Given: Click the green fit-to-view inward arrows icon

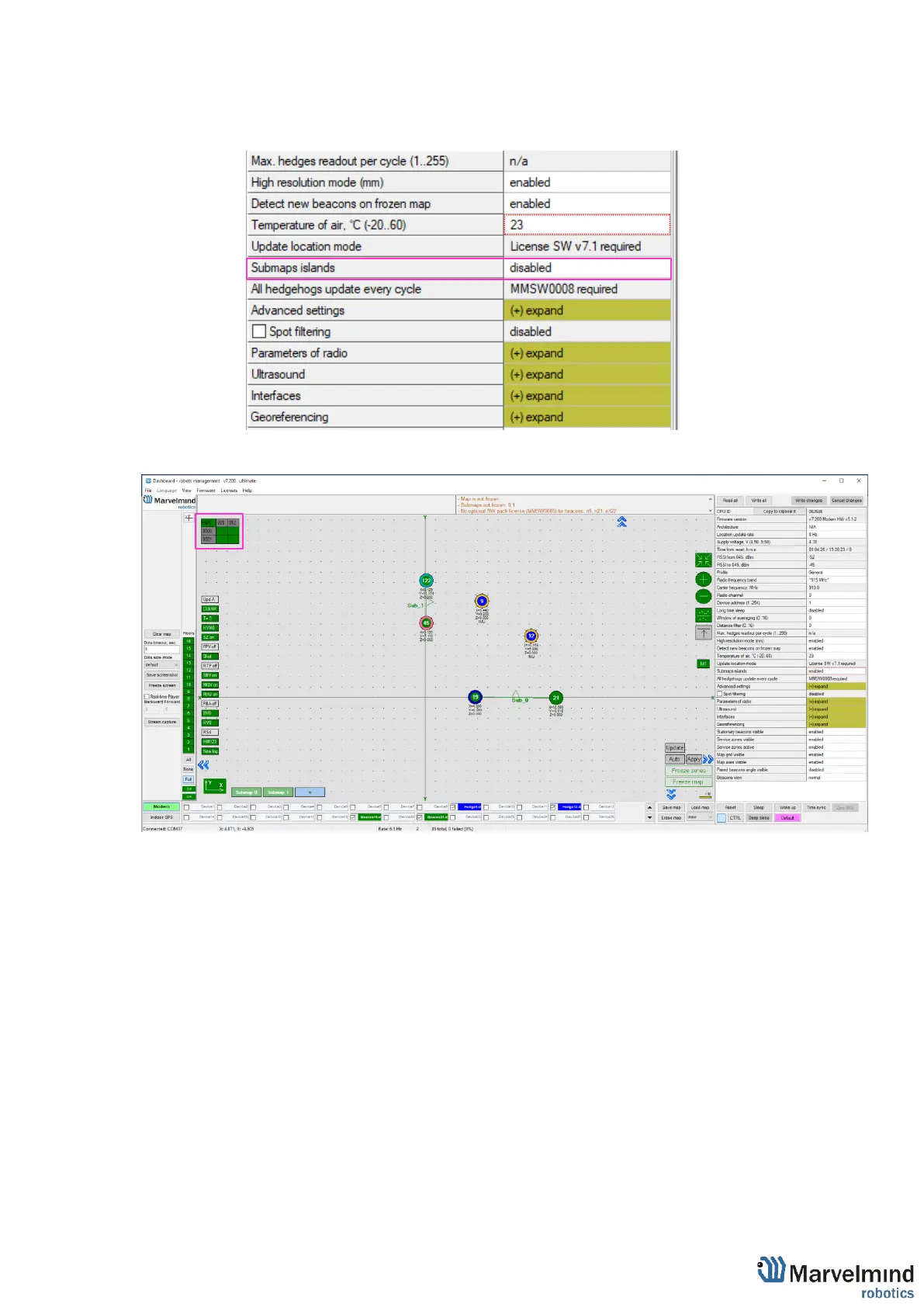Looking at the screenshot, I should (703, 560).
